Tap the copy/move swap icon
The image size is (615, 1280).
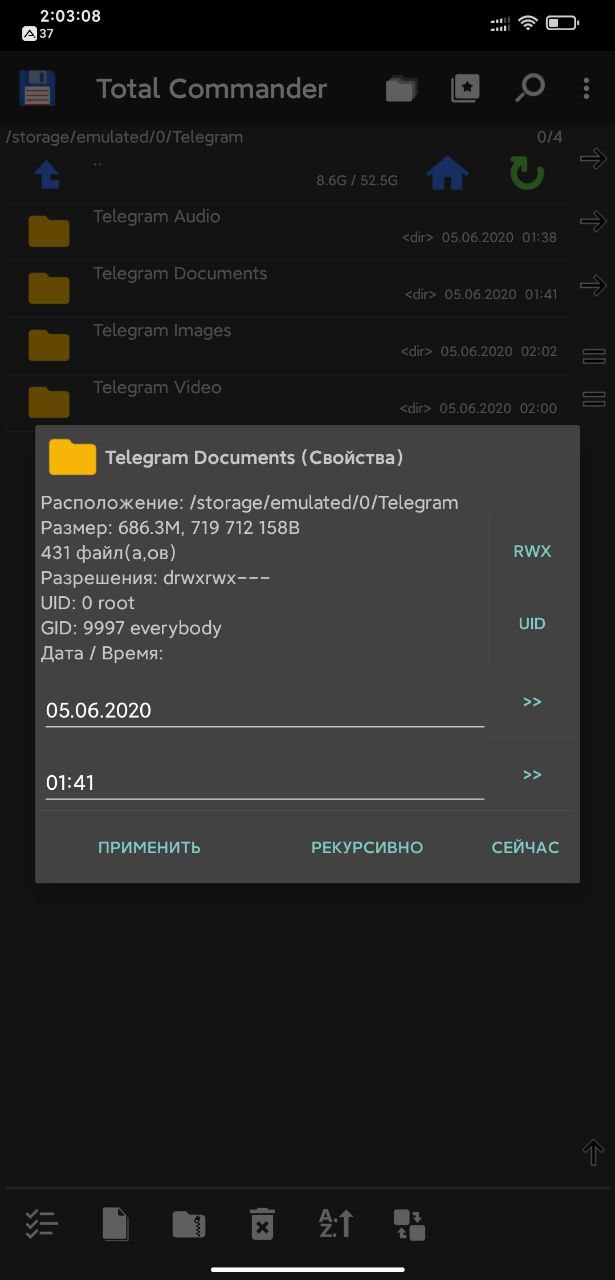point(409,1224)
